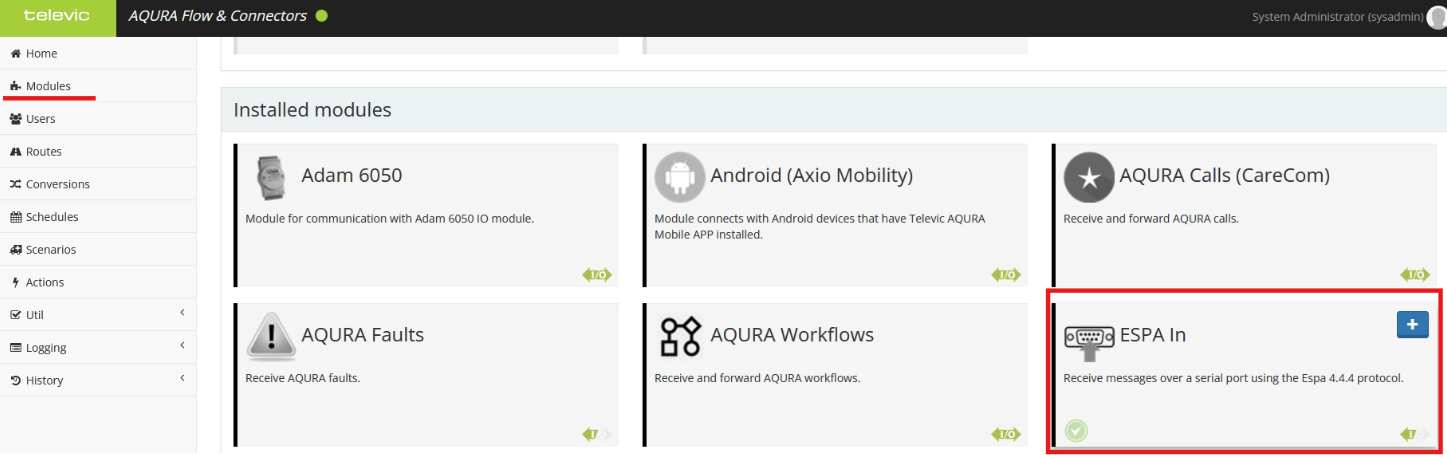1447x455 pixels.
Task: Open the Scenarios section in the sidebar
Action: 50,250
